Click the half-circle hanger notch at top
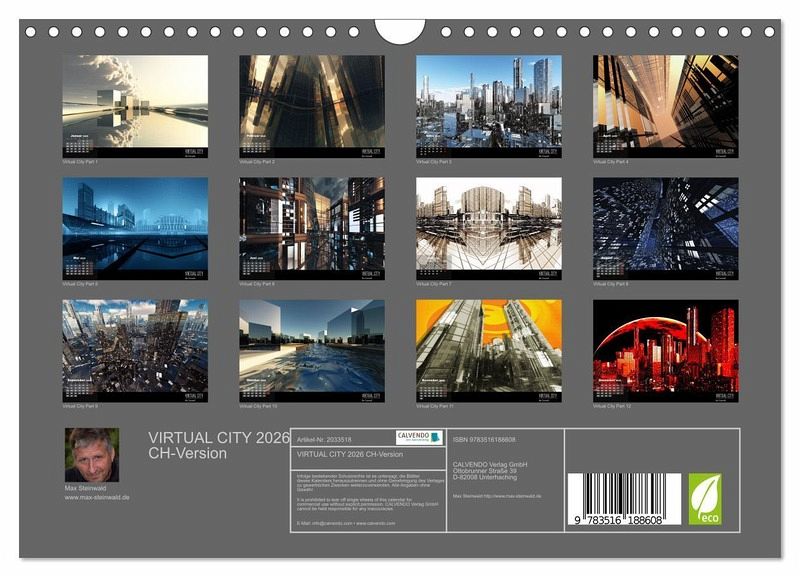This screenshot has width=800, height=577. point(399,31)
